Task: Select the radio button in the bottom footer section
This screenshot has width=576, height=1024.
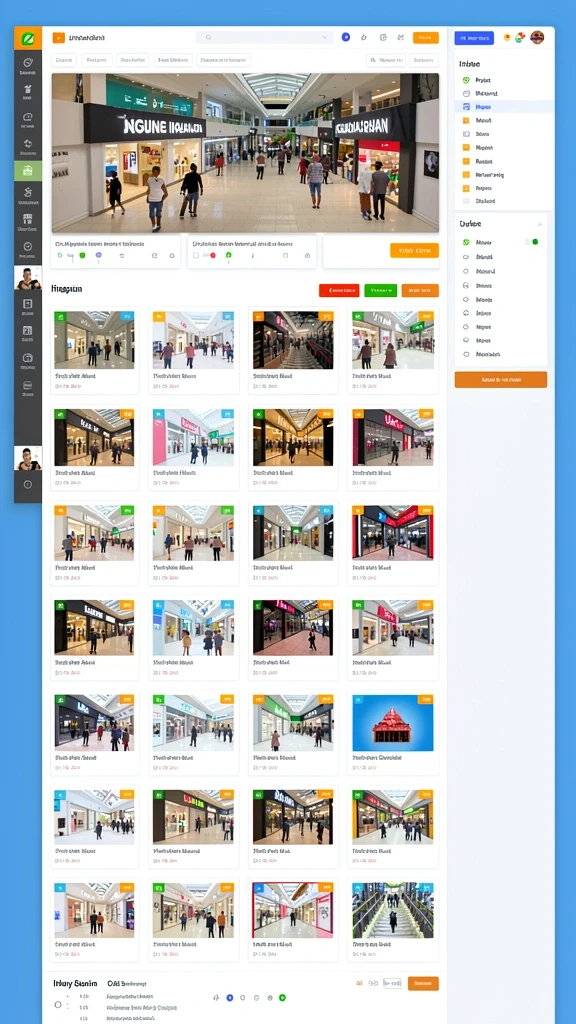Action: (57, 1004)
